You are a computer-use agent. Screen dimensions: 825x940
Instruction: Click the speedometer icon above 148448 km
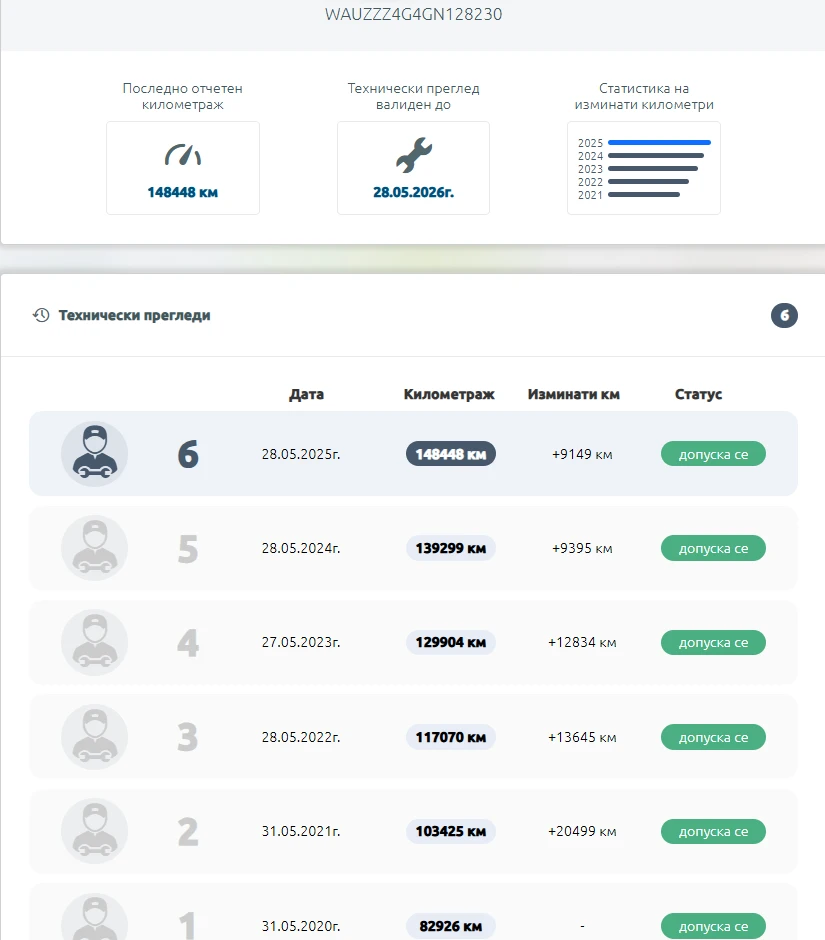(183, 155)
